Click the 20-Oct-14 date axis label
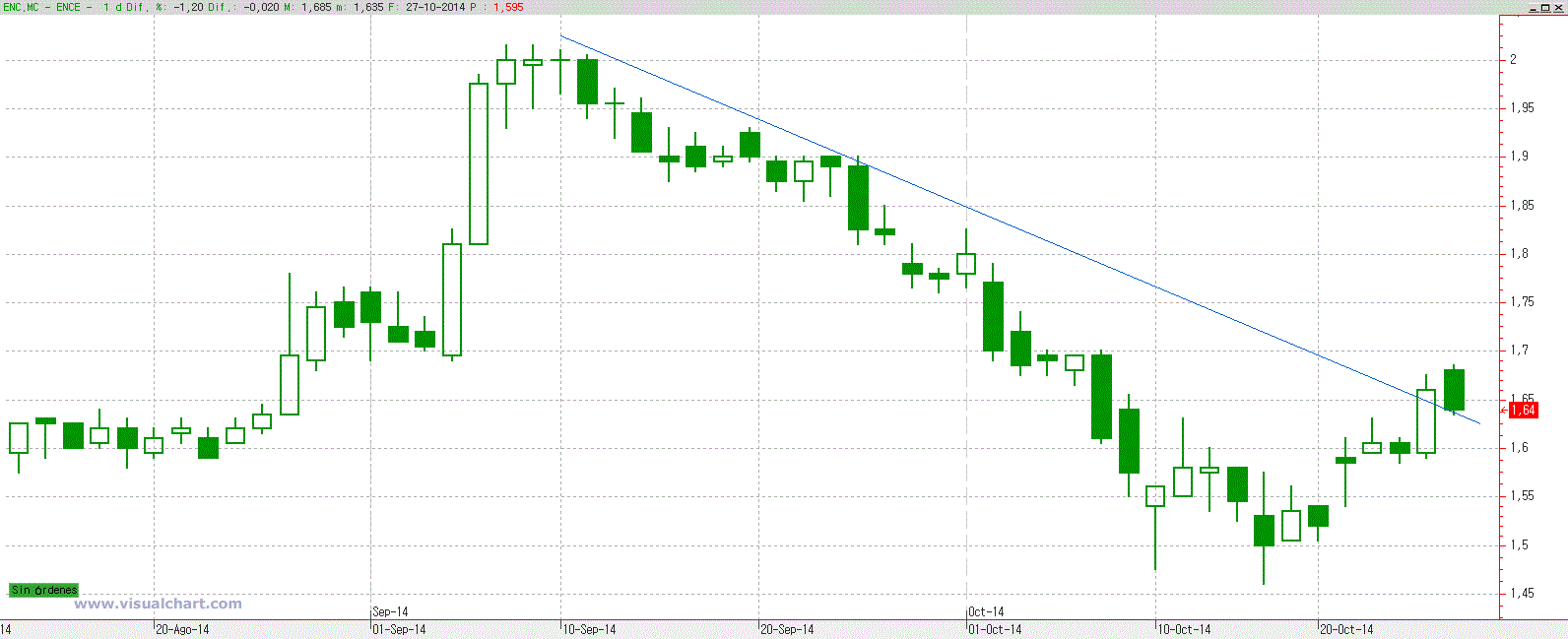Screen dimensions: 1568x639 coord(1346,629)
